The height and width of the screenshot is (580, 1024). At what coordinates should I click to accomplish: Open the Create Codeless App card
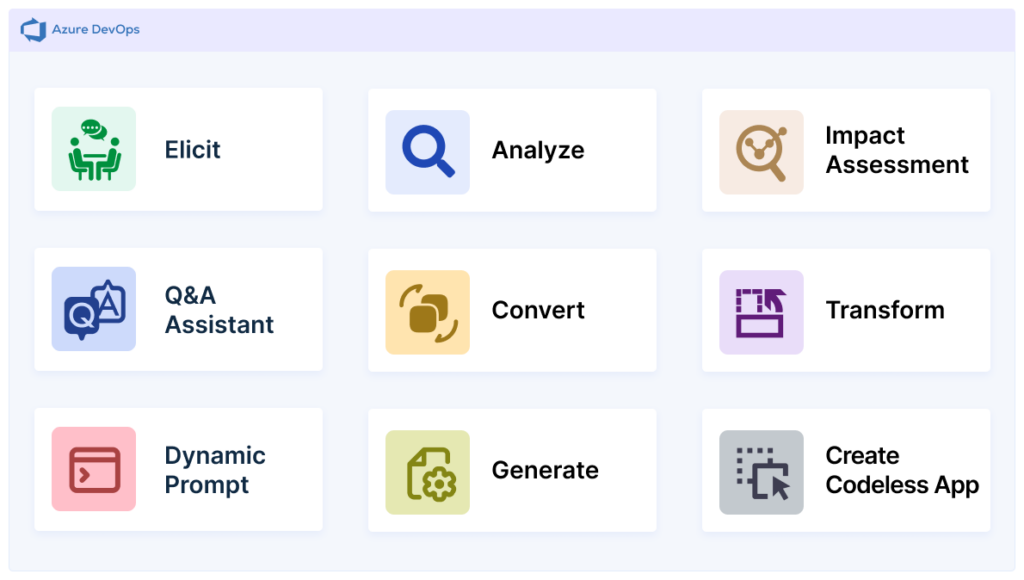click(x=846, y=470)
